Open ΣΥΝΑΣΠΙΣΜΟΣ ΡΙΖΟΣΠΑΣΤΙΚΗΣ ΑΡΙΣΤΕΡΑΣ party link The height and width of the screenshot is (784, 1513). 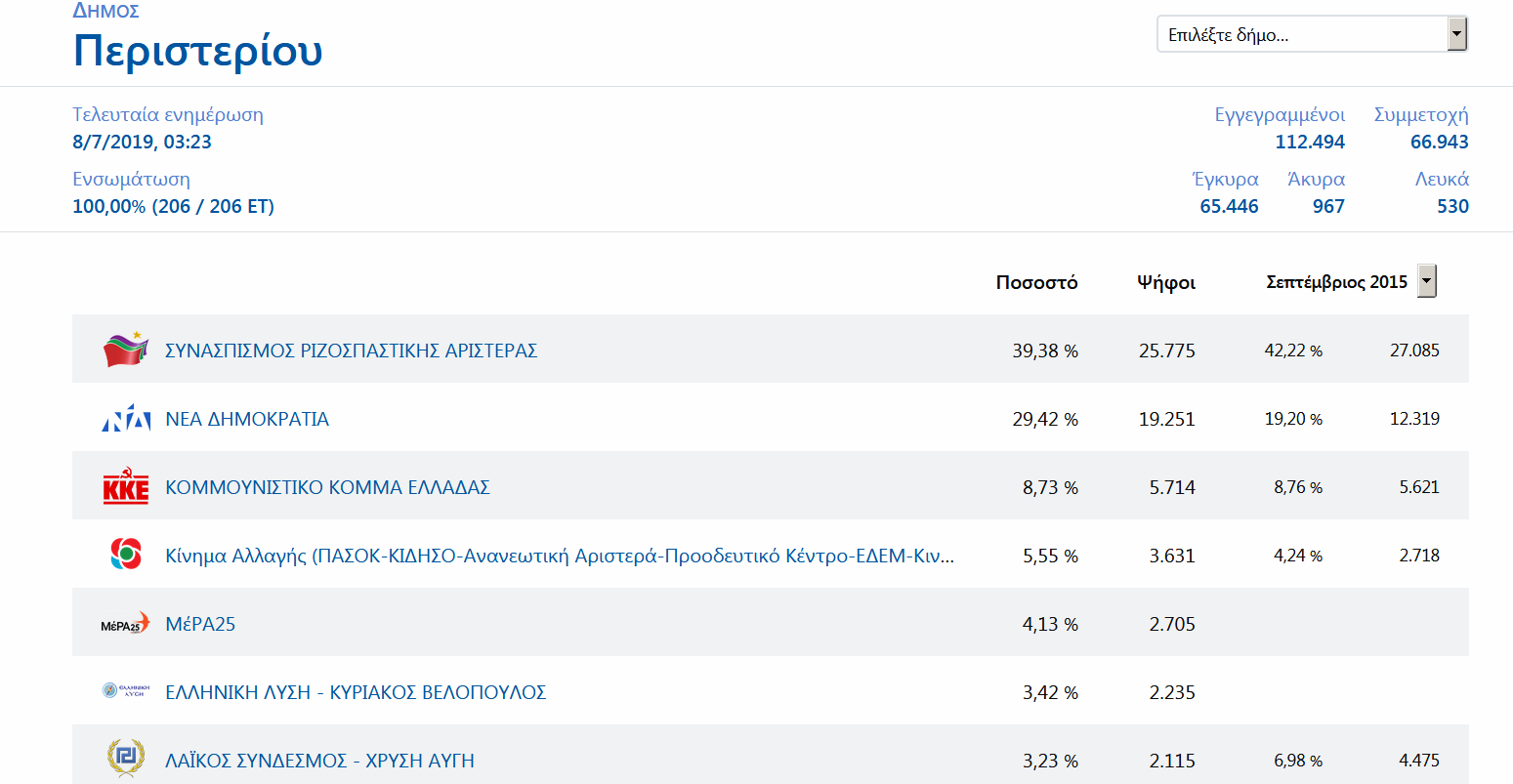point(352,351)
